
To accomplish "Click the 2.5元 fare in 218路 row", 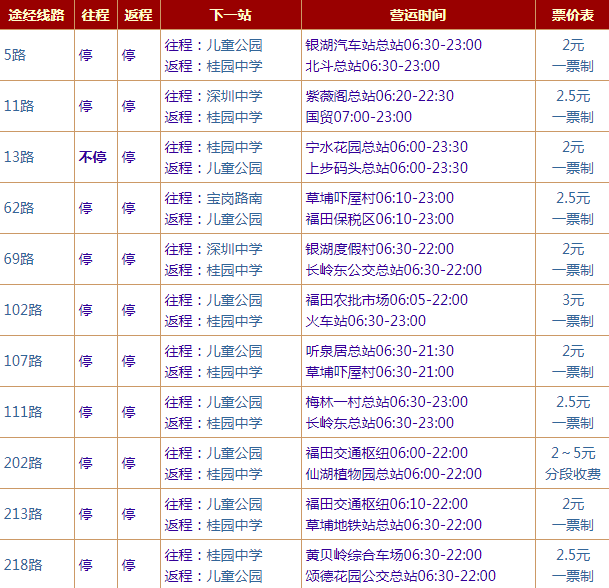I will 573,555.
